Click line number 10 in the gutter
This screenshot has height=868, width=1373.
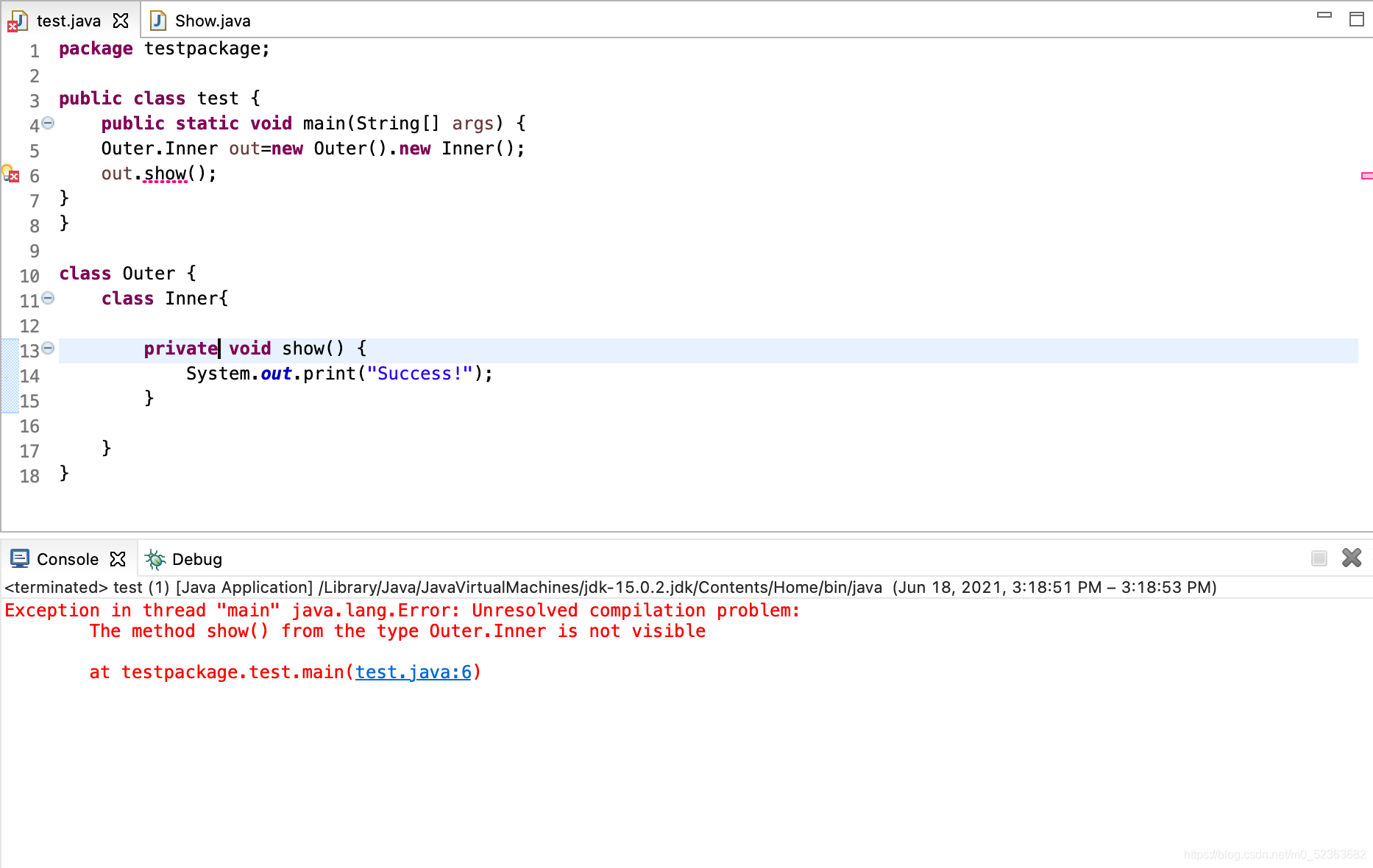click(29, 276)
